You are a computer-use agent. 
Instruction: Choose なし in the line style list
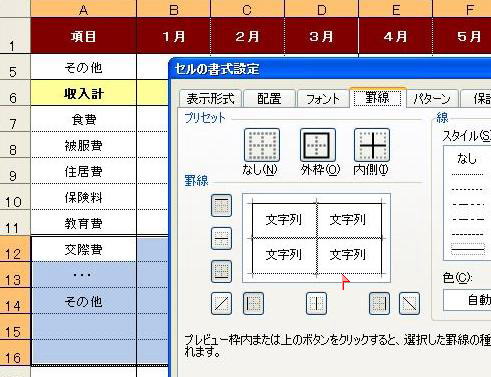(x=467, y=159)
